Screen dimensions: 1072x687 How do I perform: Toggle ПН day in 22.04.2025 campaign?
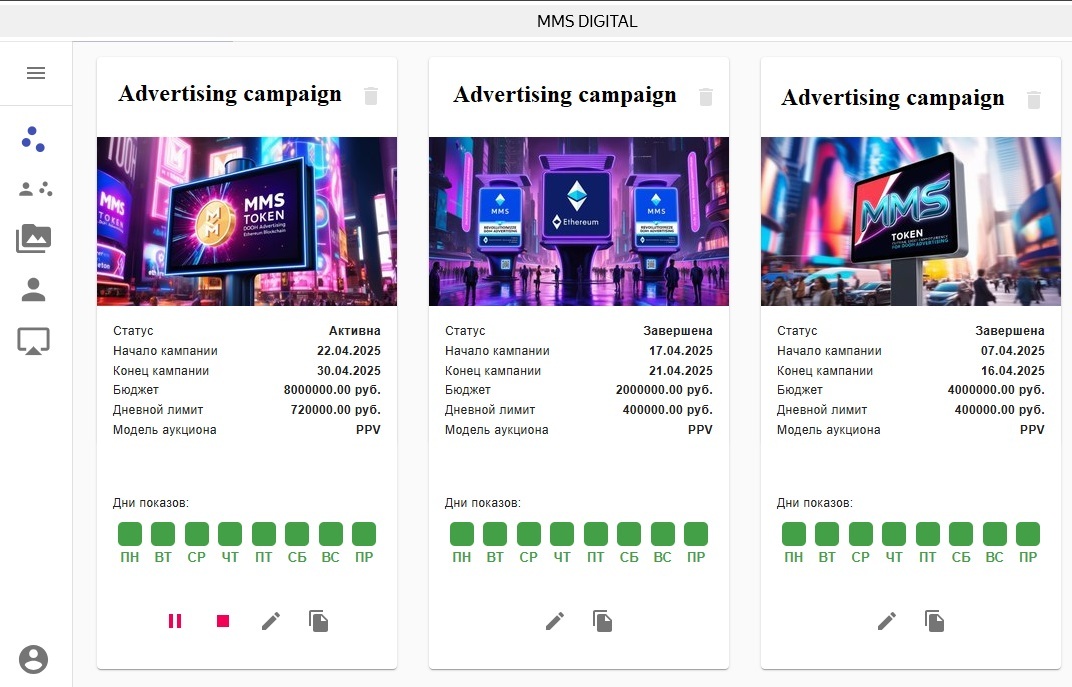coord(130,534)
